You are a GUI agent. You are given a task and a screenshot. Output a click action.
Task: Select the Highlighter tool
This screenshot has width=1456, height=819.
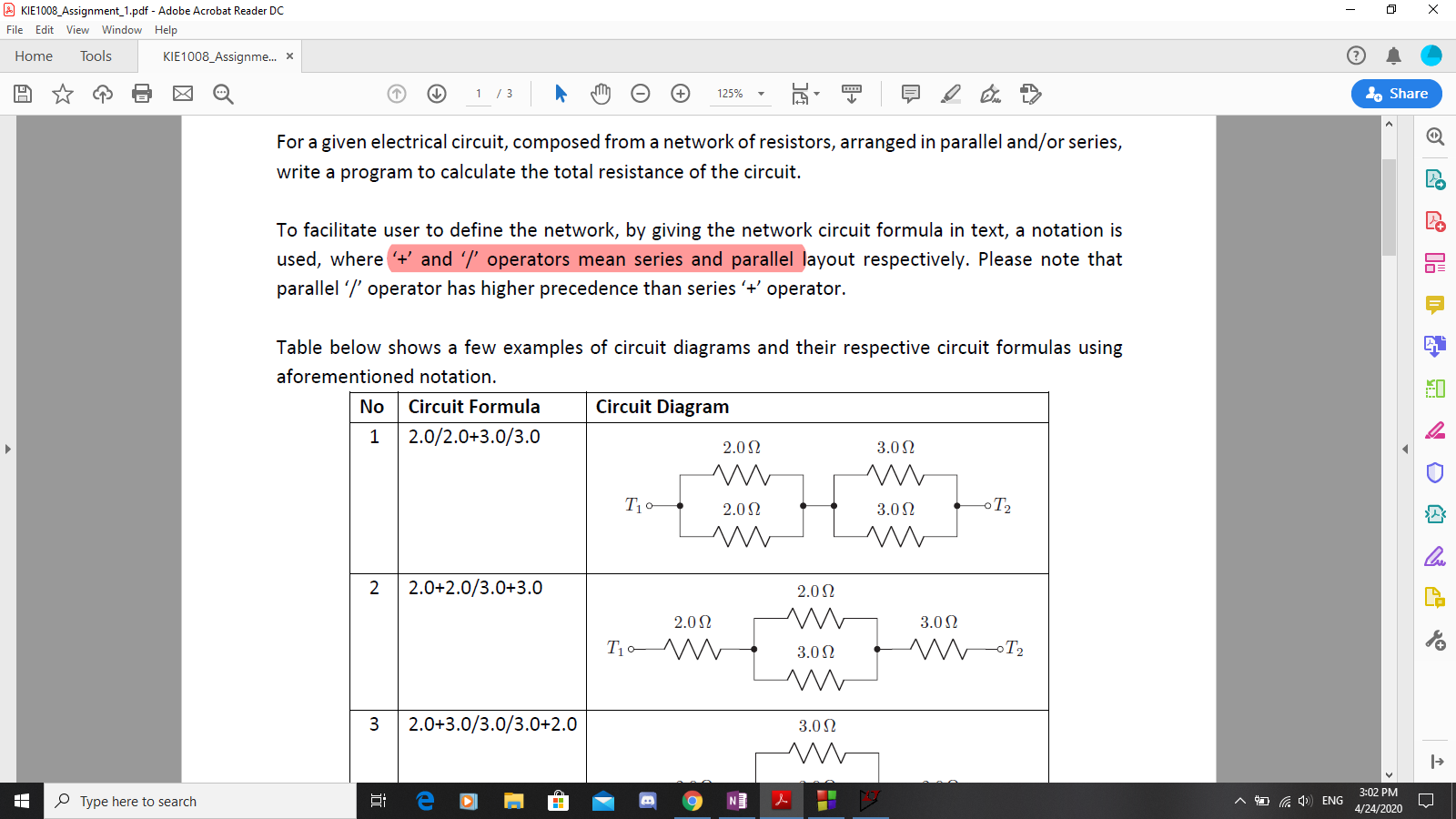click(x=951, y=94)
